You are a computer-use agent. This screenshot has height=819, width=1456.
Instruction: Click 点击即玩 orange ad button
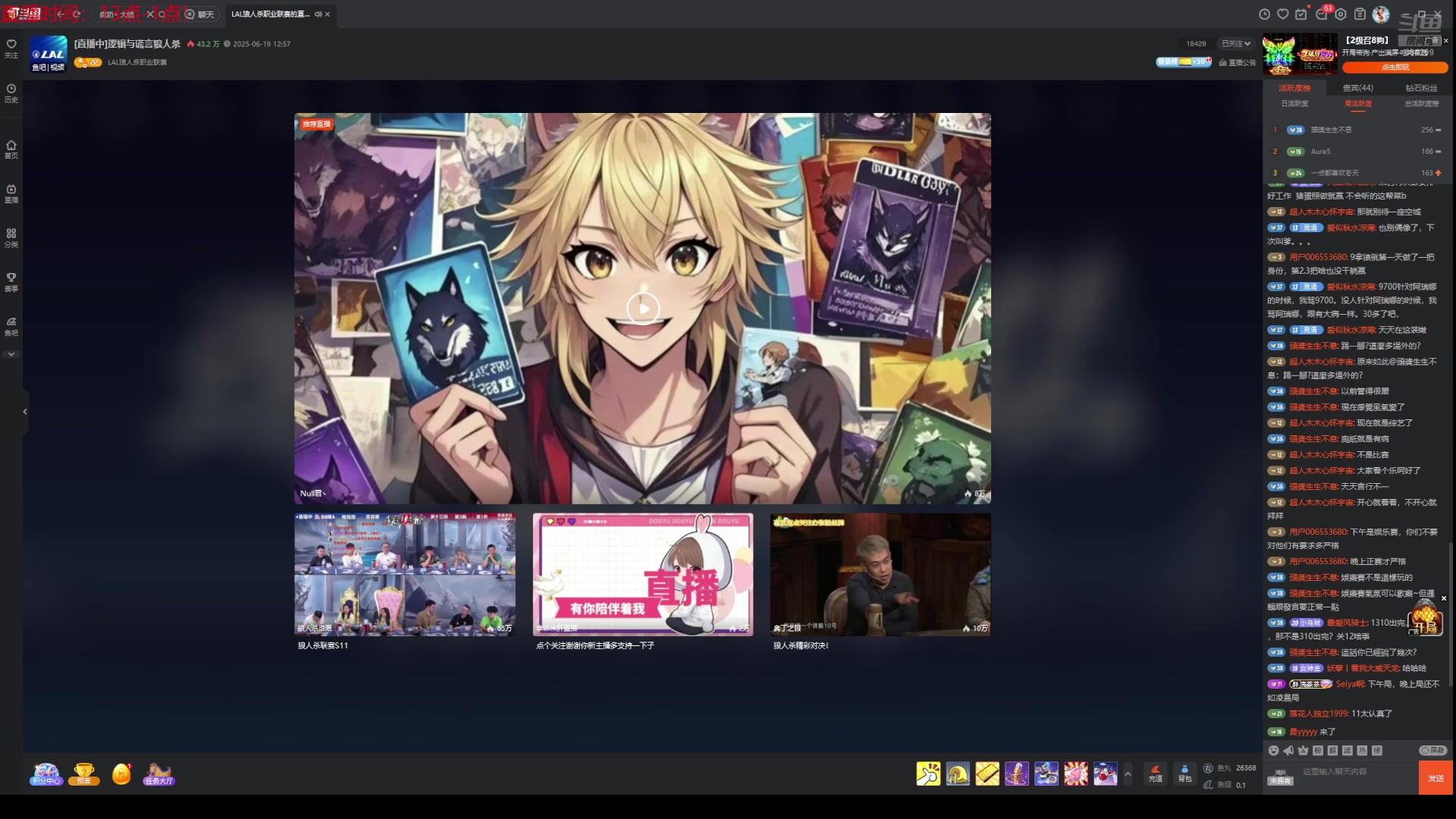(1395, 67)
